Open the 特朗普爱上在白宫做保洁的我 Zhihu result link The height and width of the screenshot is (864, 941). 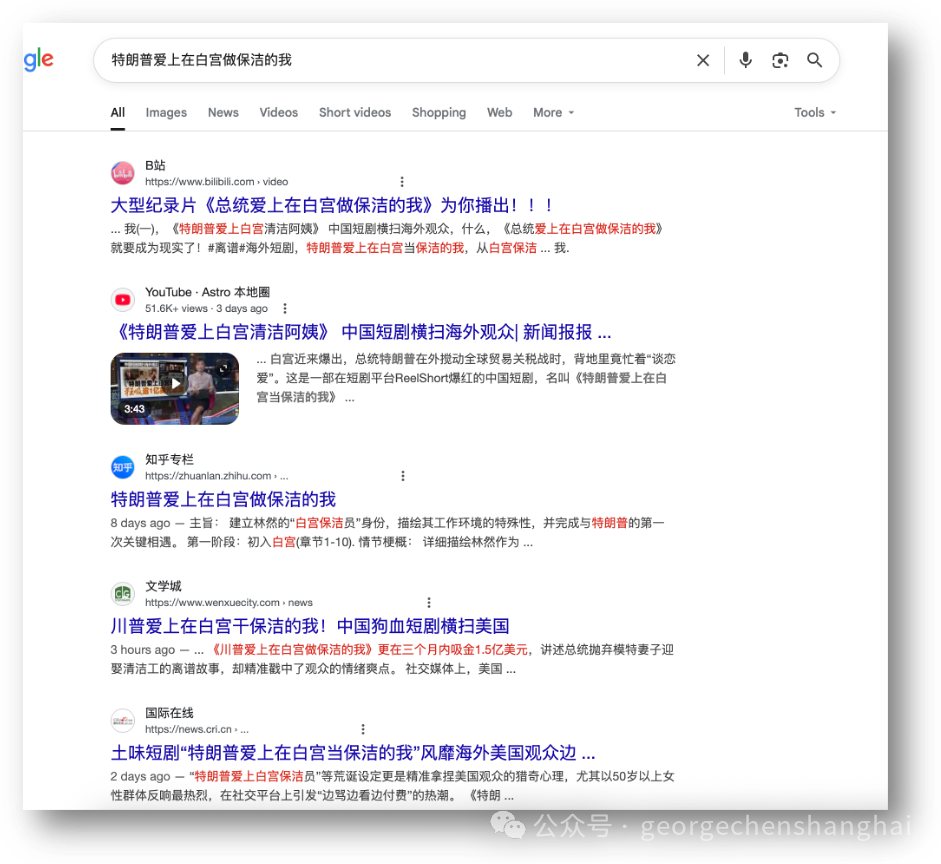pos(223,499)
